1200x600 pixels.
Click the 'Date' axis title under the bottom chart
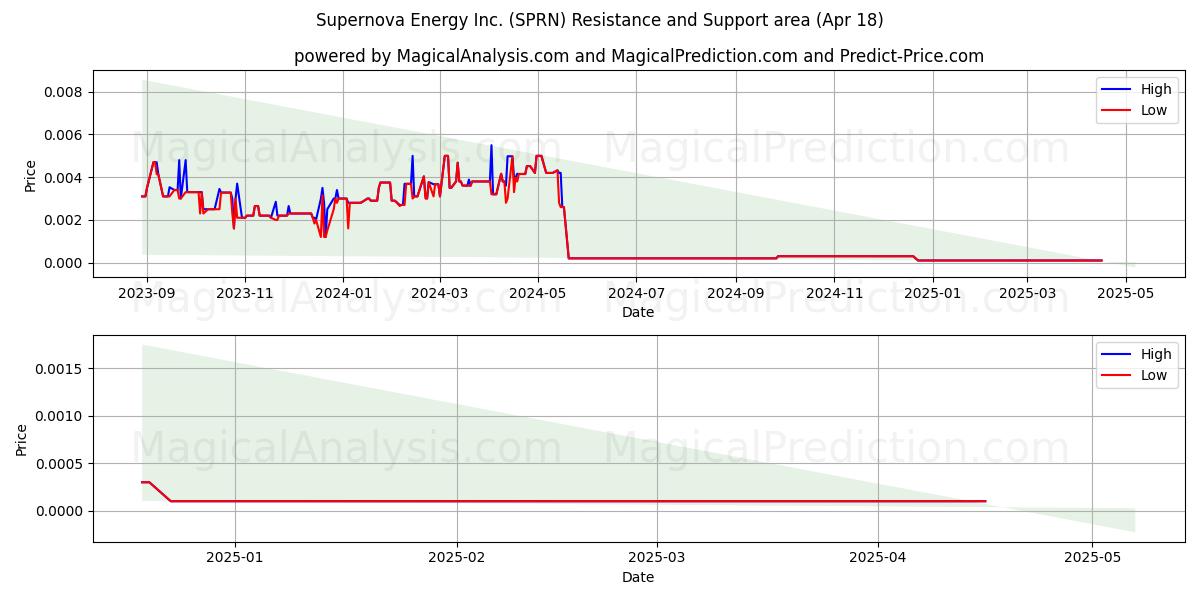(638, 577)
